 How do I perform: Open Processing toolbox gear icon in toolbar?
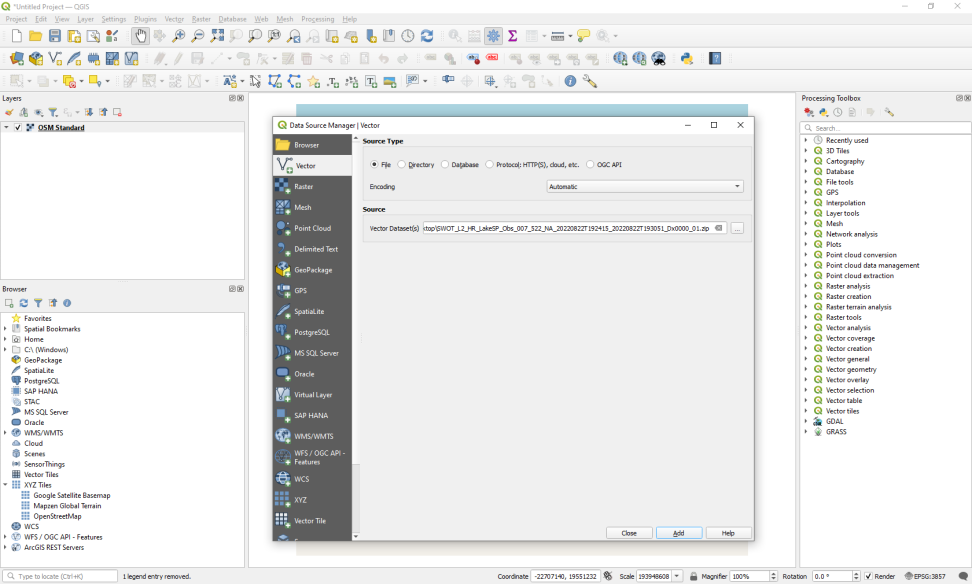point(493,36)
